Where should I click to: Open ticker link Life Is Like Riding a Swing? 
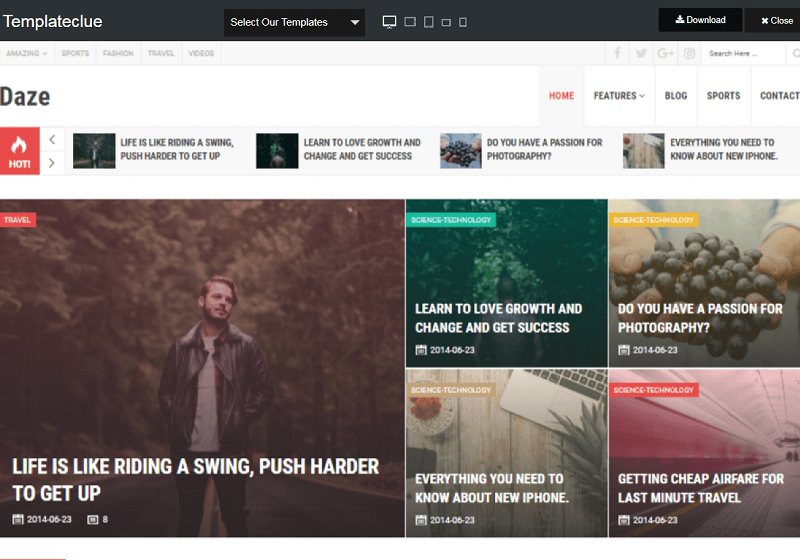click(177, 149)
